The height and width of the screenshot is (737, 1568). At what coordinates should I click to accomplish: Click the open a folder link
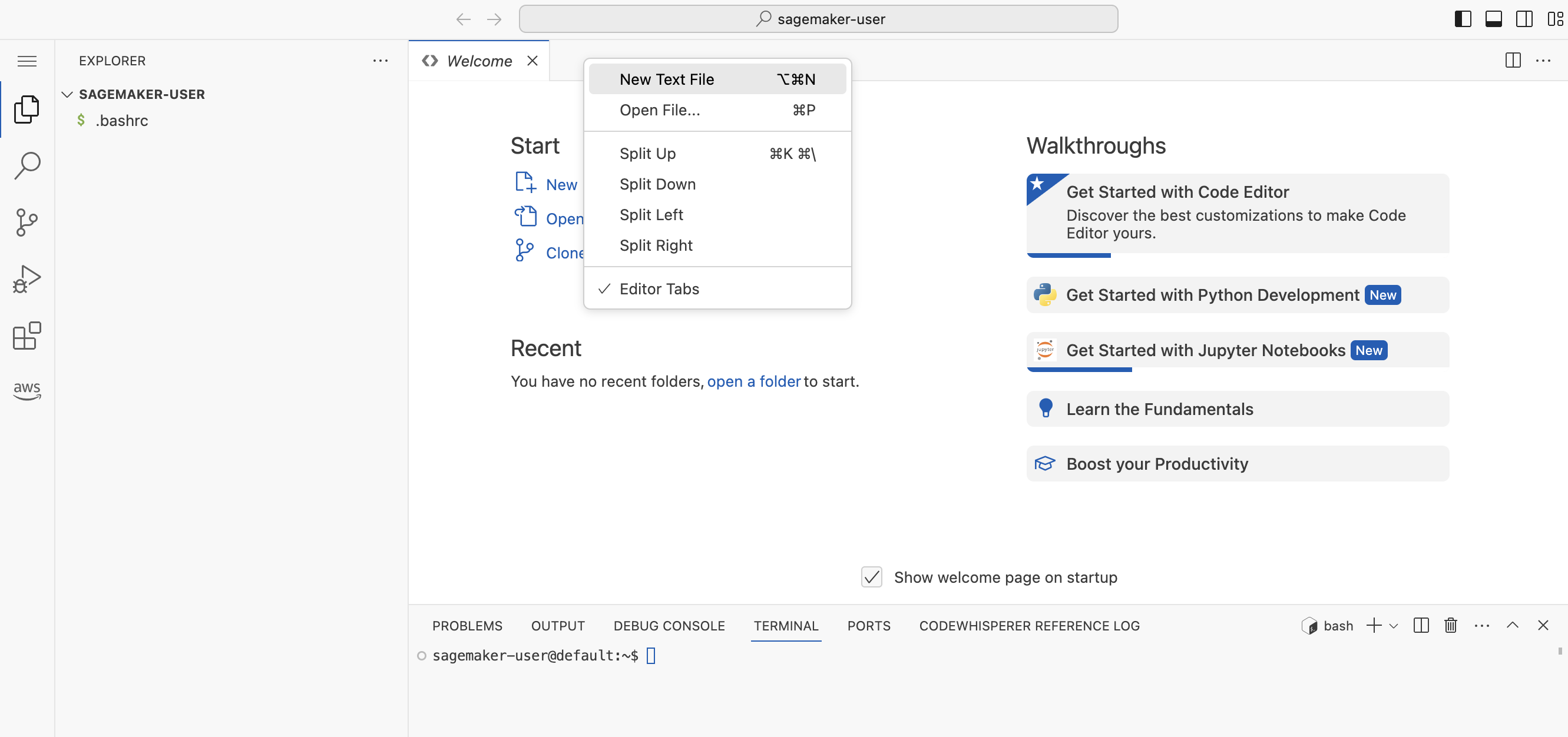click(x=753, y=381)
